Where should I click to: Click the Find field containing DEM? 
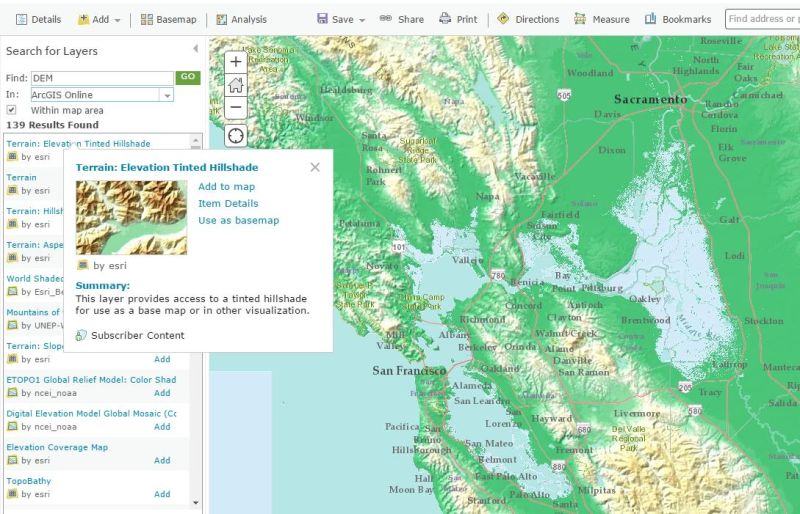pyautogui.click(x=102, y=78)
